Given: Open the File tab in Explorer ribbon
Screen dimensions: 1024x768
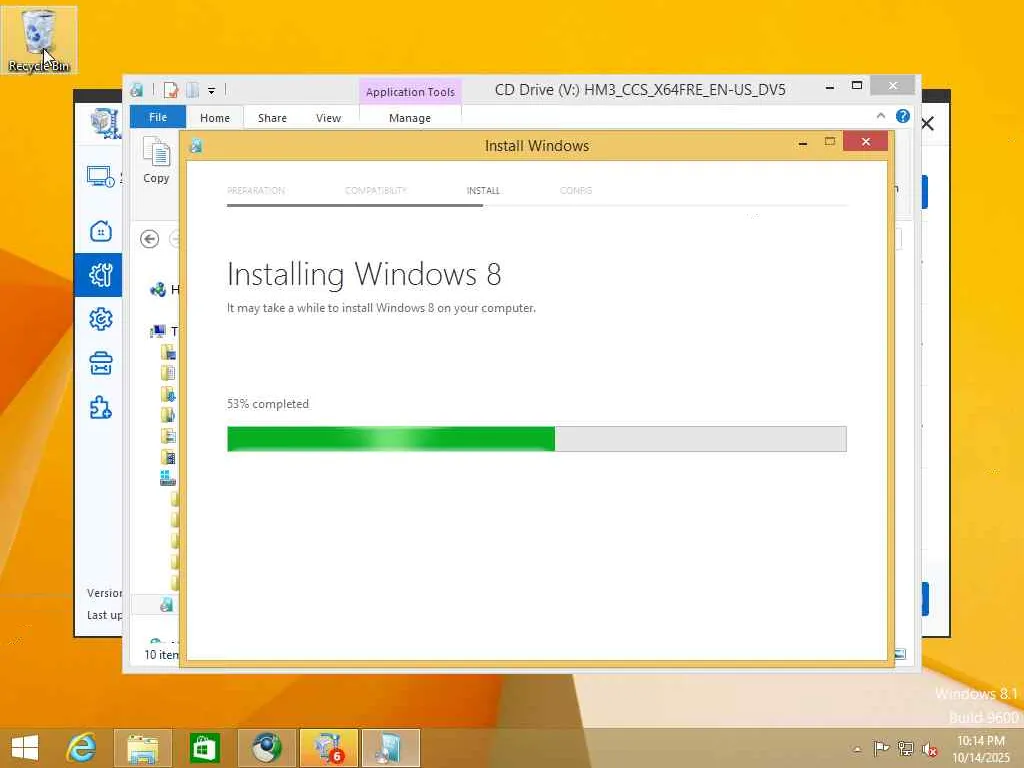Looking at the screenshot, I should coord(158,117).
